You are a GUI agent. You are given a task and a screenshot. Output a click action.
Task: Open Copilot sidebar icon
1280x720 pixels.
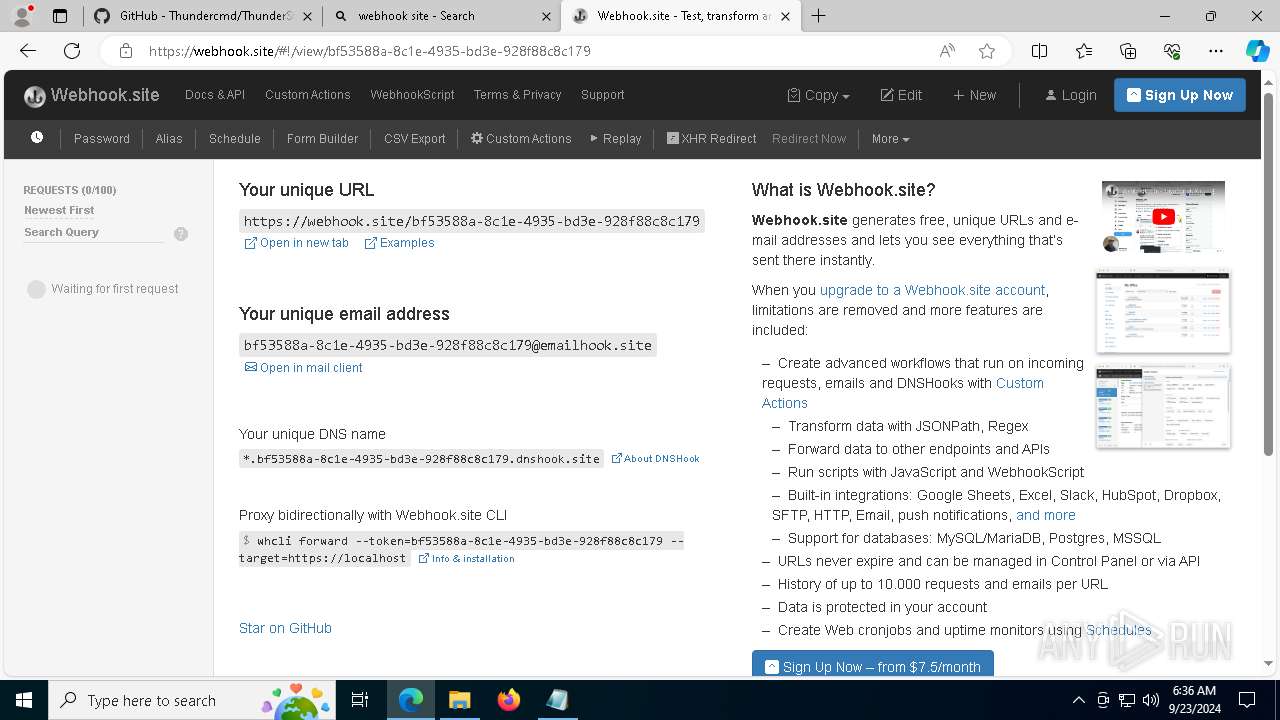[1257, 51]
